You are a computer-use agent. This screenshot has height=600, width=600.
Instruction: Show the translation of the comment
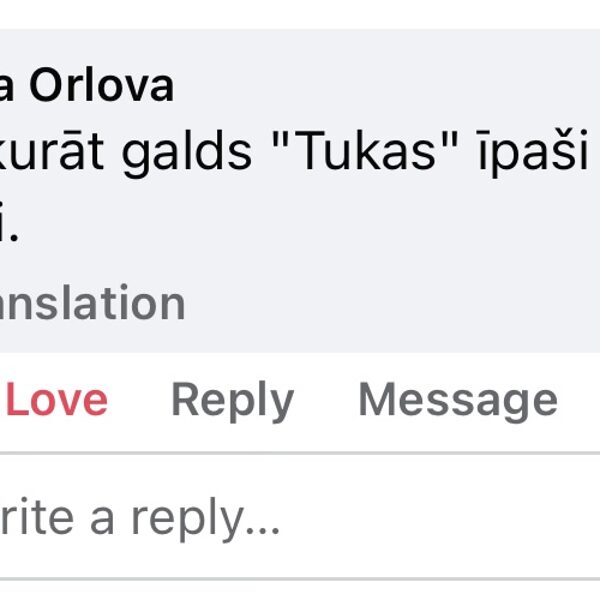pos(92,303)
